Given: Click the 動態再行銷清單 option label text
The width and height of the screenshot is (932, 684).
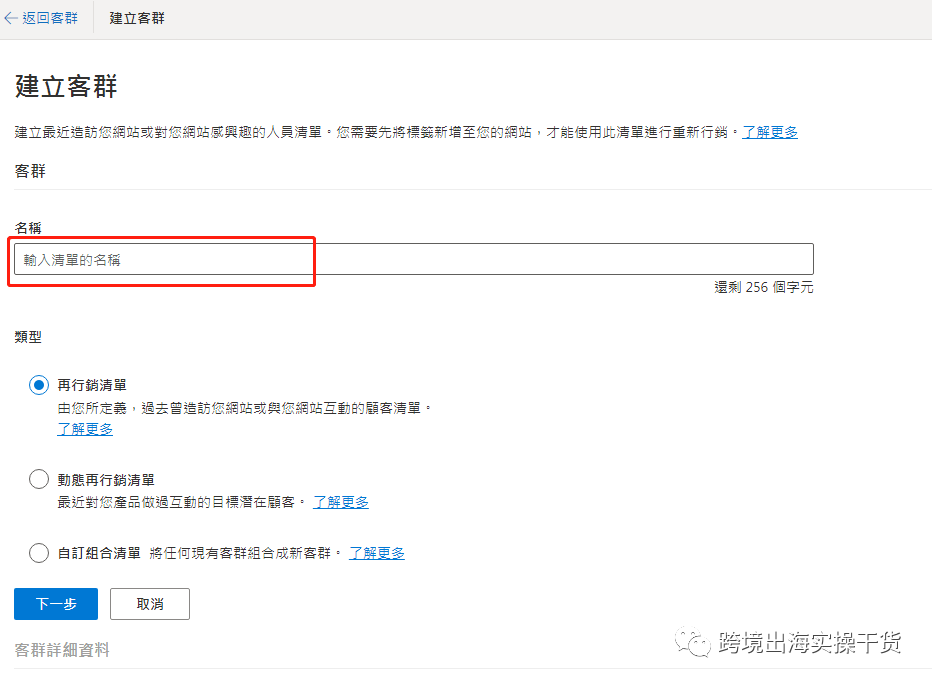Looking at the screenshot, I should click(x=106, y=480).
